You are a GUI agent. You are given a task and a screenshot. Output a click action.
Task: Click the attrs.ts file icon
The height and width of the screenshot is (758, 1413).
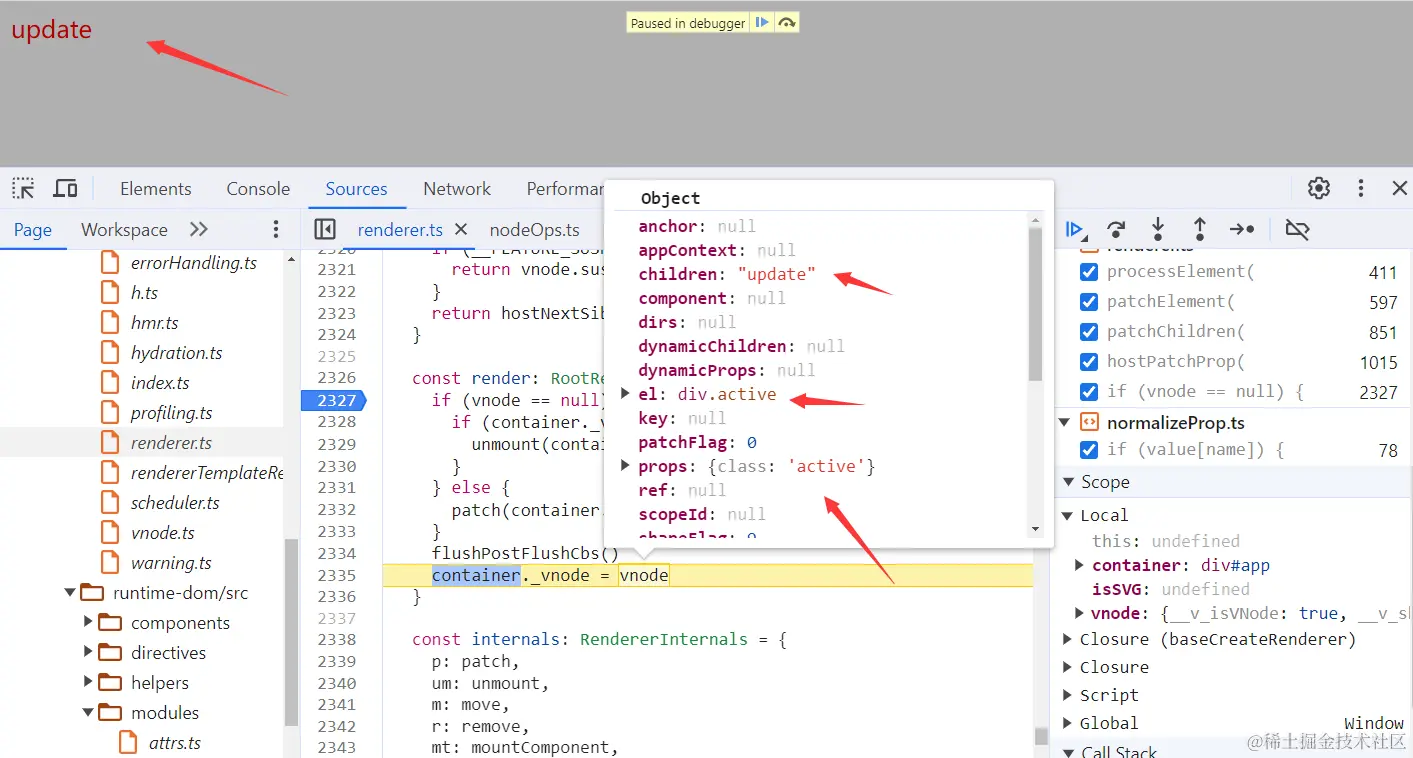tap(128, 743)
